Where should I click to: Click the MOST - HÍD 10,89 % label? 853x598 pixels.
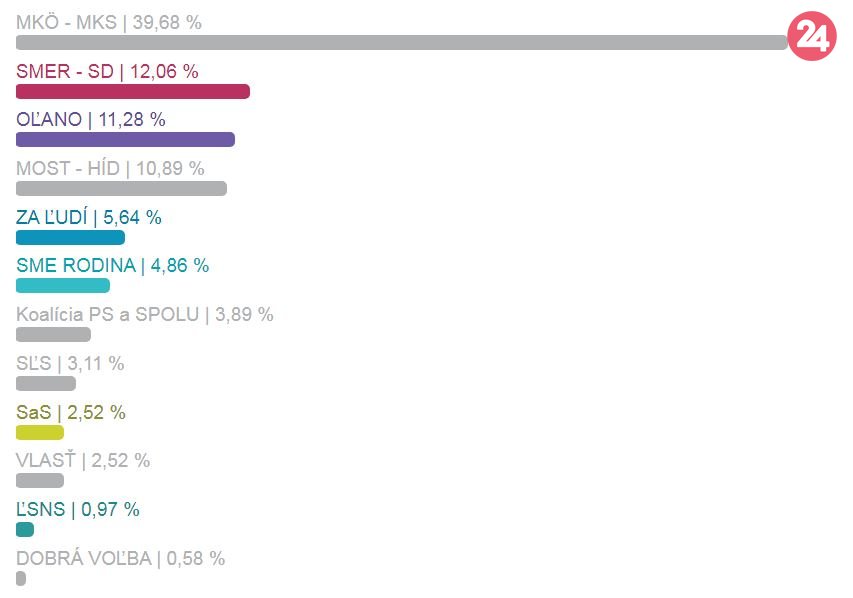[110, 168]
